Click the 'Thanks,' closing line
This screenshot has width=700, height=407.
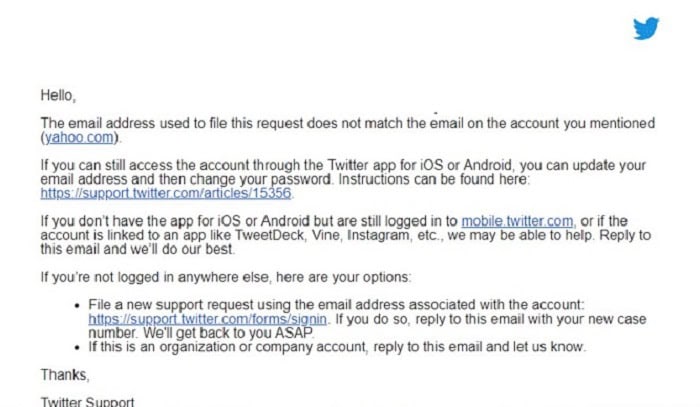[x=65, y=375]
